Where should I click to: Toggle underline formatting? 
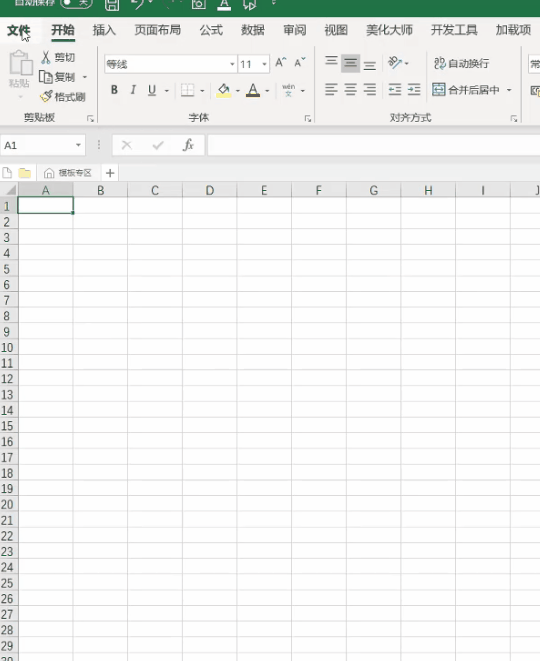(x=152, y=90)
